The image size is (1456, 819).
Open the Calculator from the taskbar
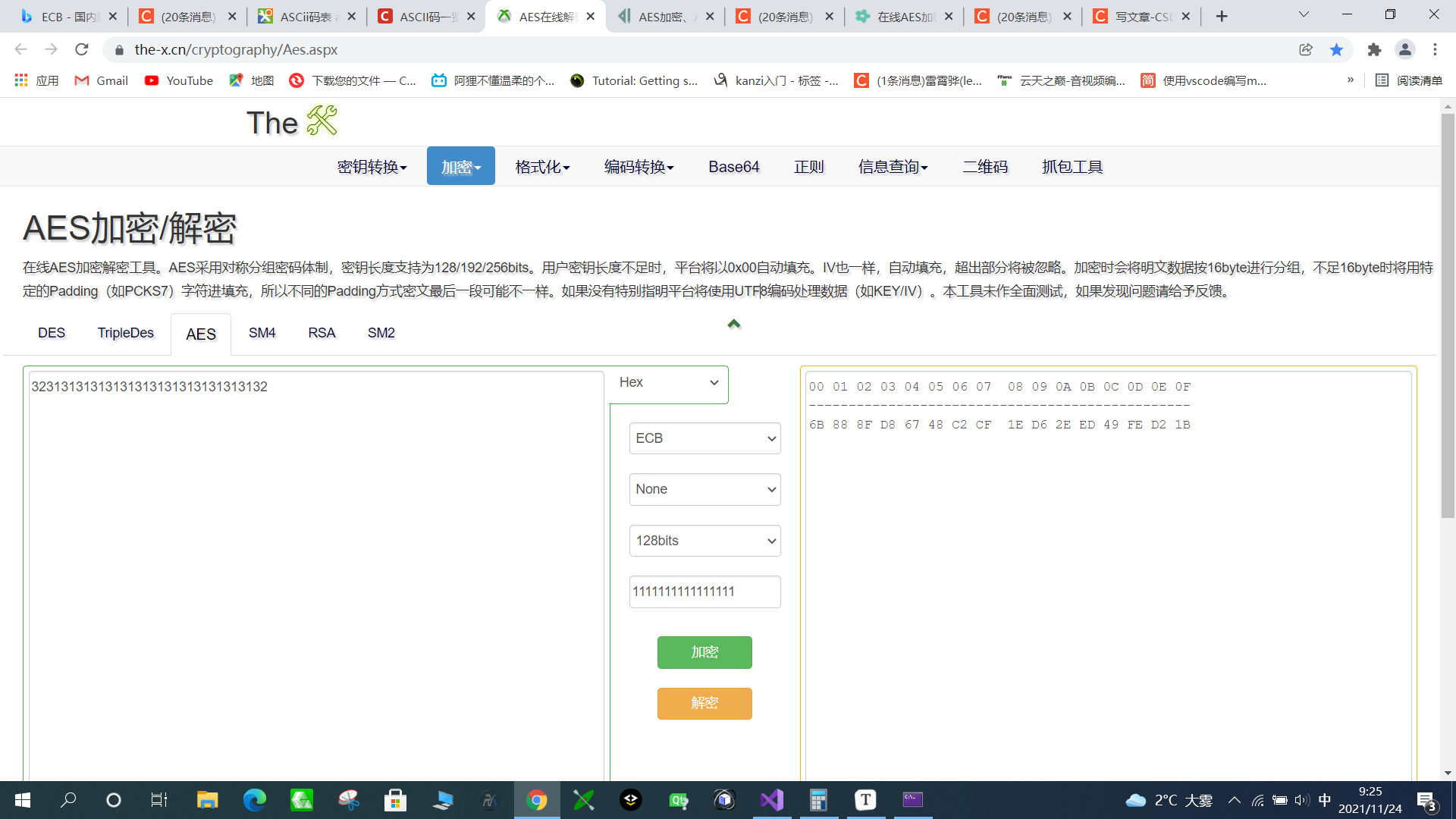pos(818,799)
